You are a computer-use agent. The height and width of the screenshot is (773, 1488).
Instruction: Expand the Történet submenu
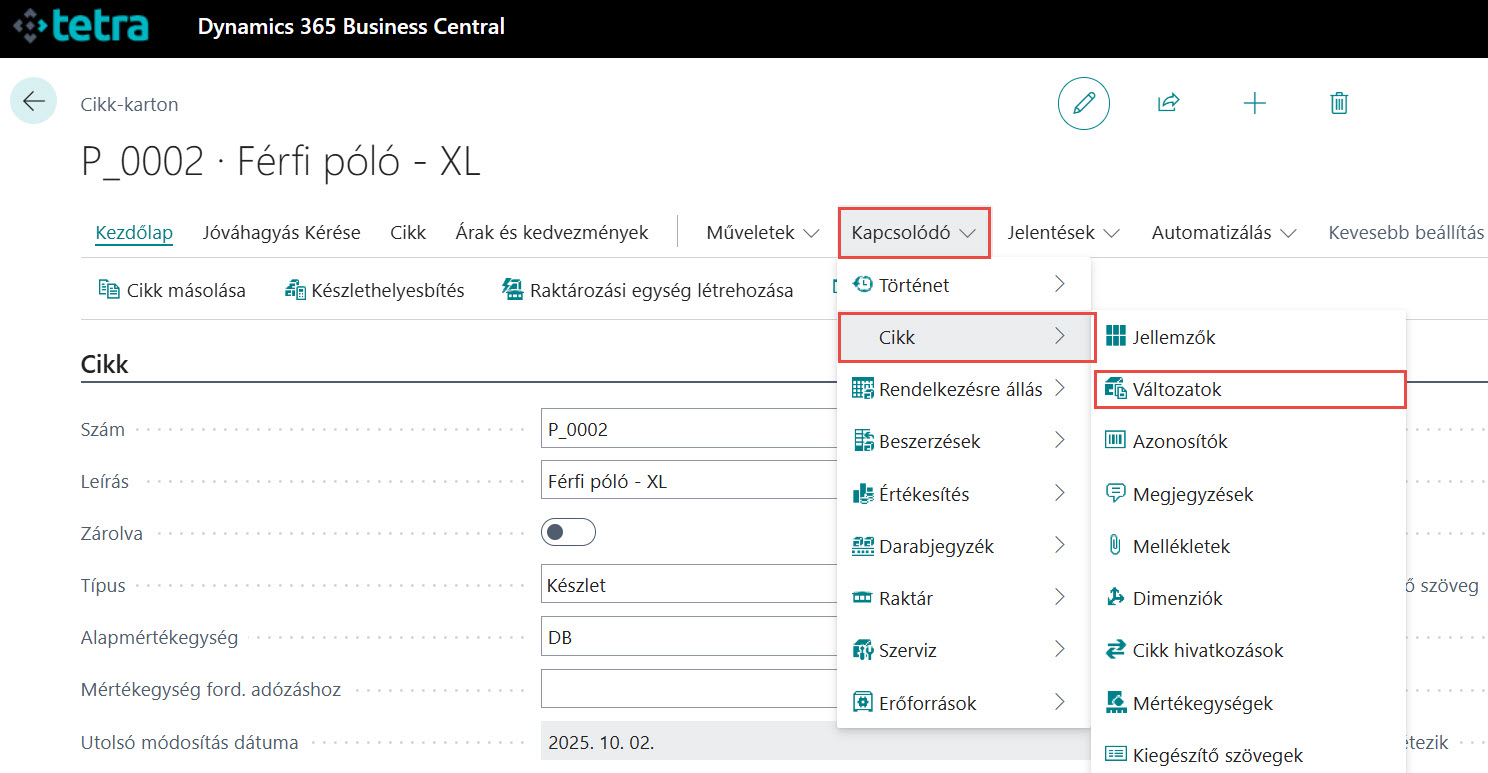coord(962,285)
